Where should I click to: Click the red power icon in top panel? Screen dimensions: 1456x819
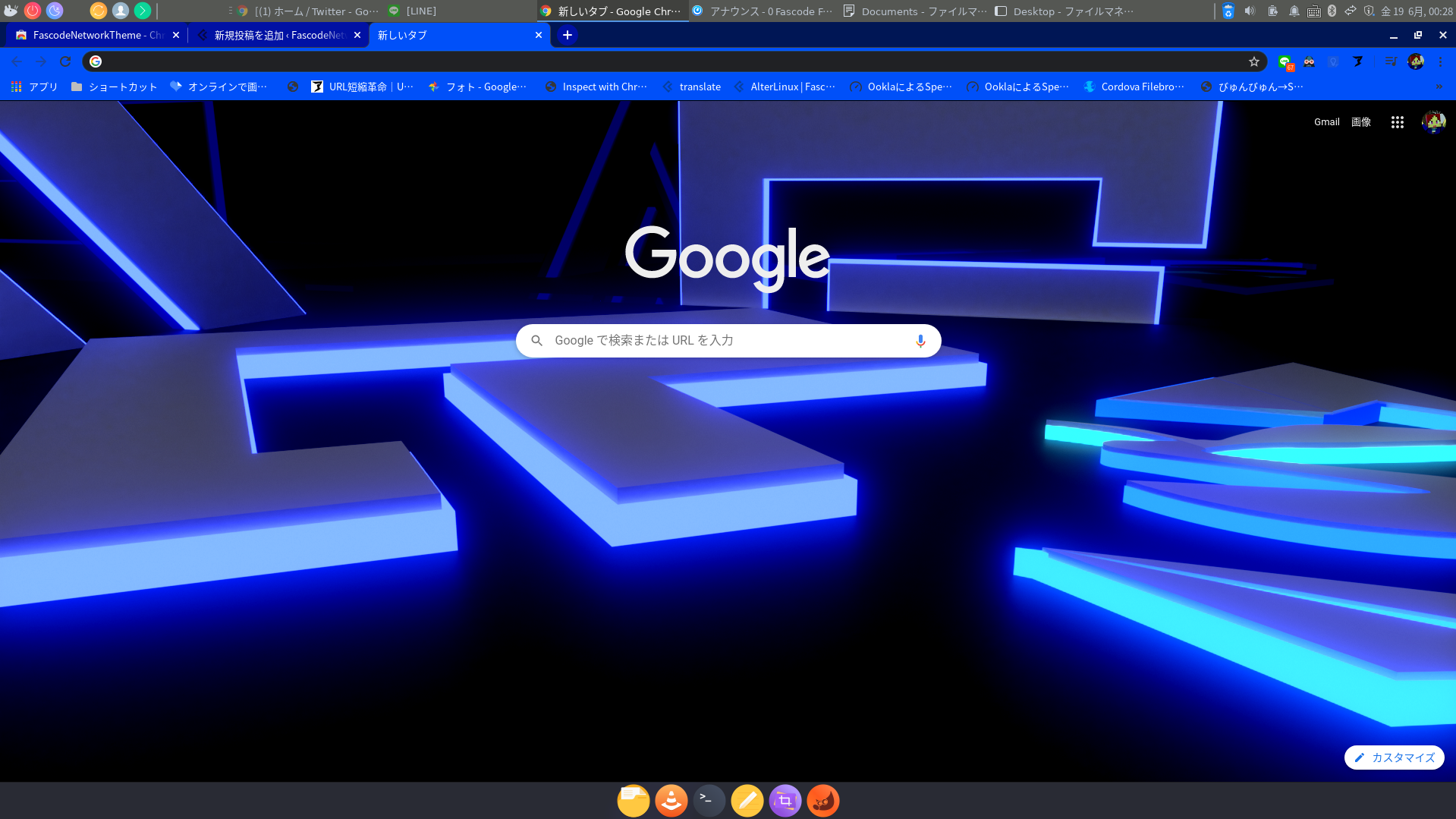coord(33,11)
